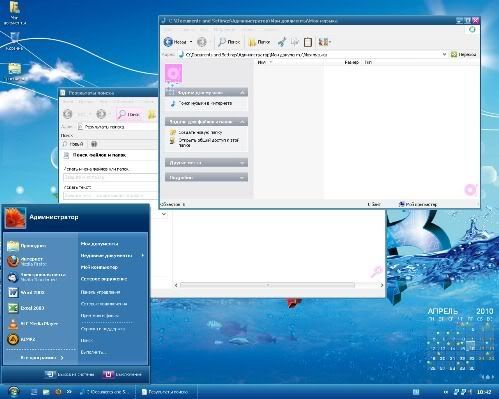Open My Documents (Мои документы) in Start menu

pos(99,244)
